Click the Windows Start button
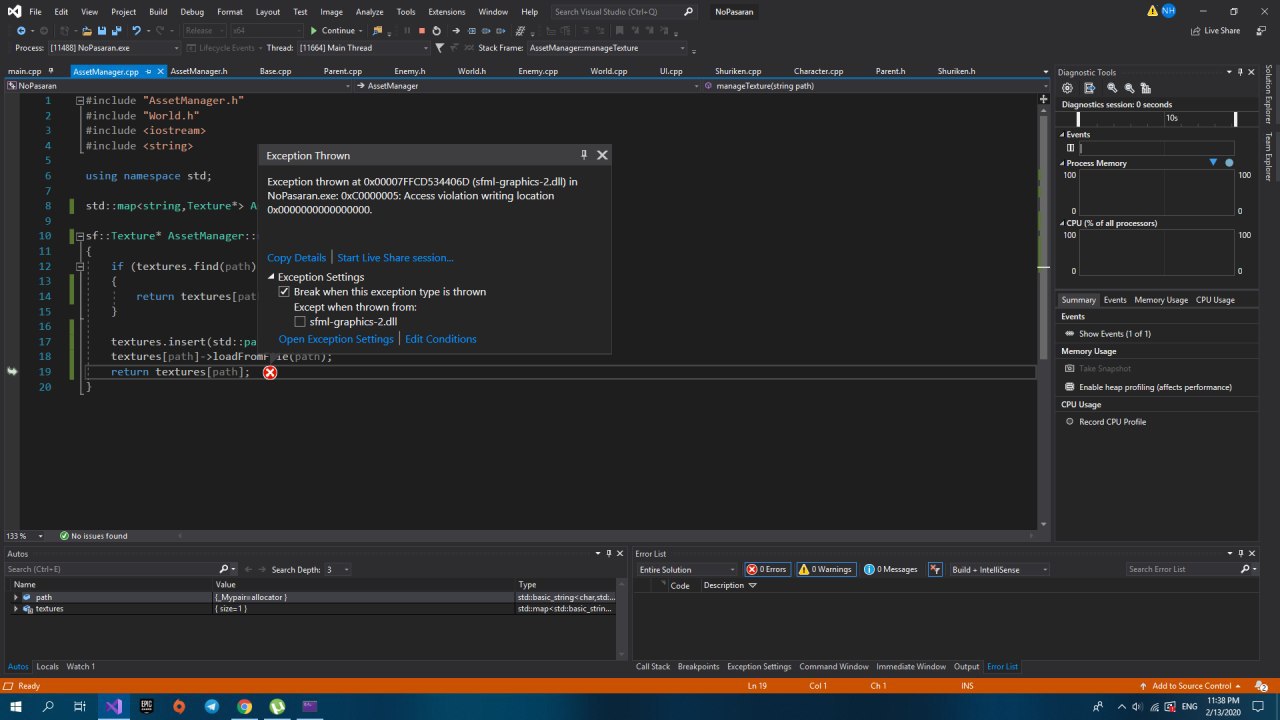This screenshot has height=720, width=1280. pos(16,706)
